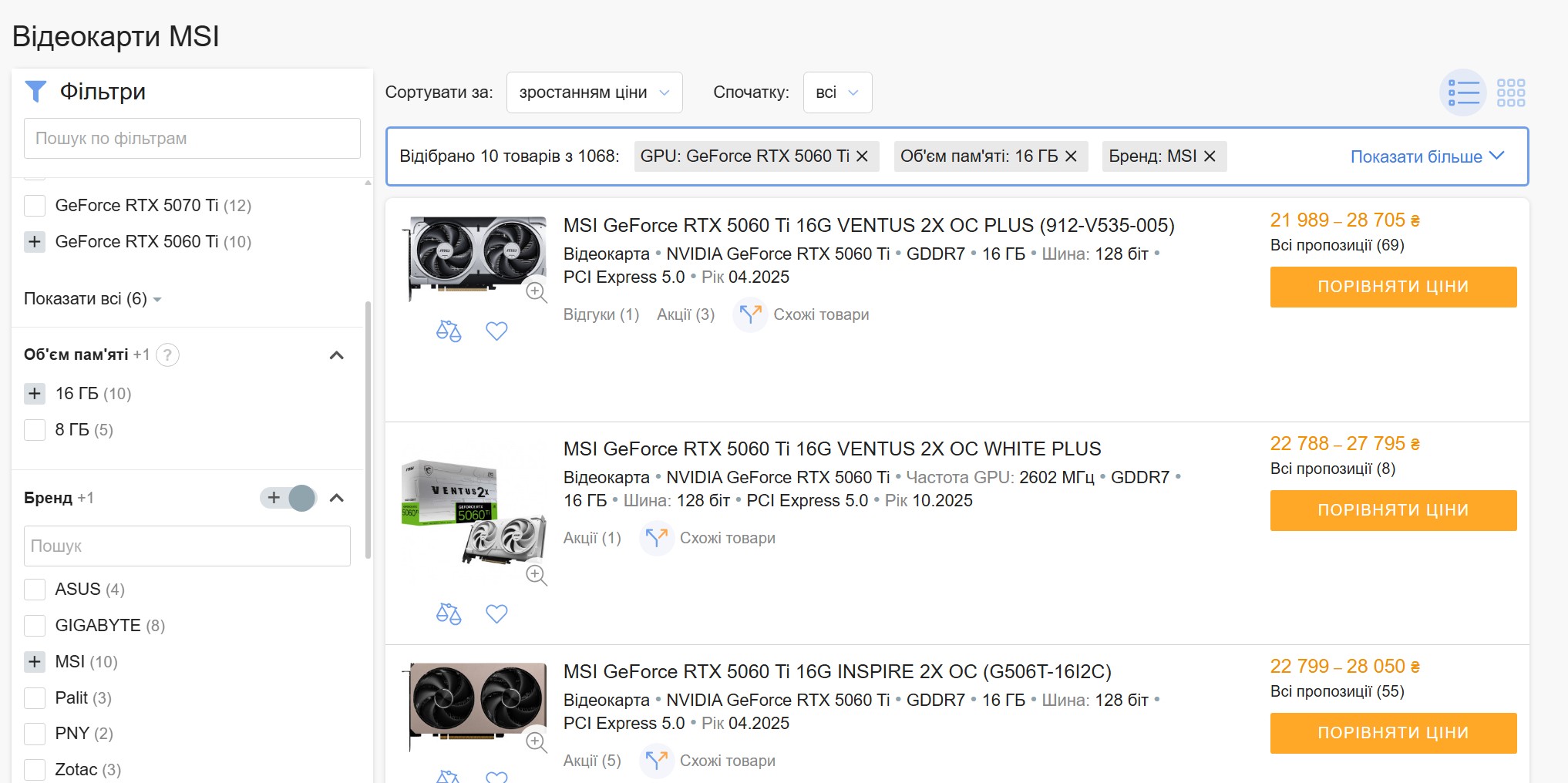Click the blue funnel Filters icon
Screen dimensions: 1568x783
click(x=35, y=92)
